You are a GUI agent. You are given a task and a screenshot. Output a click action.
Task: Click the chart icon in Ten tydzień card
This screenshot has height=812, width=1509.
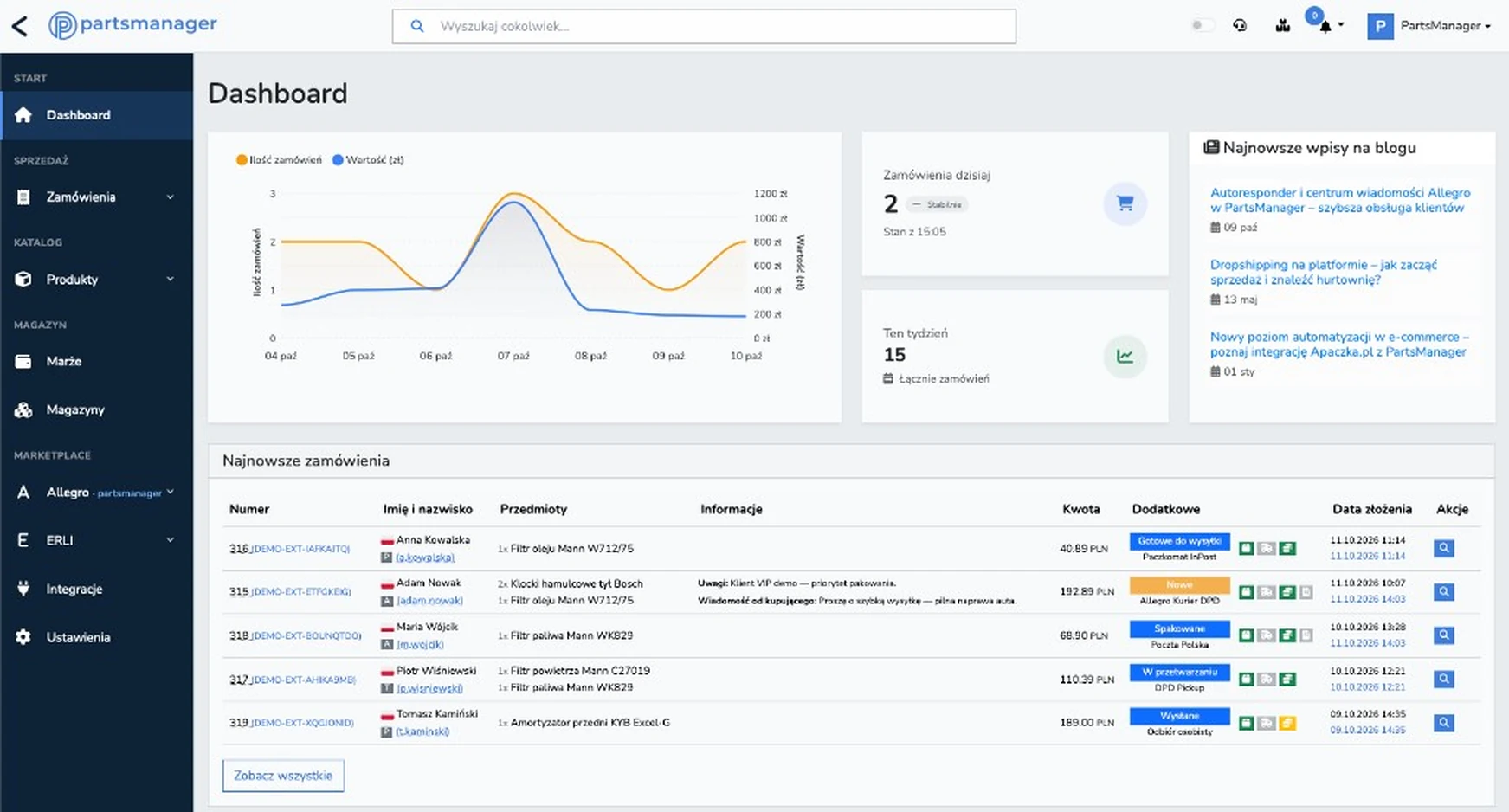click(x=1125, y=357)
